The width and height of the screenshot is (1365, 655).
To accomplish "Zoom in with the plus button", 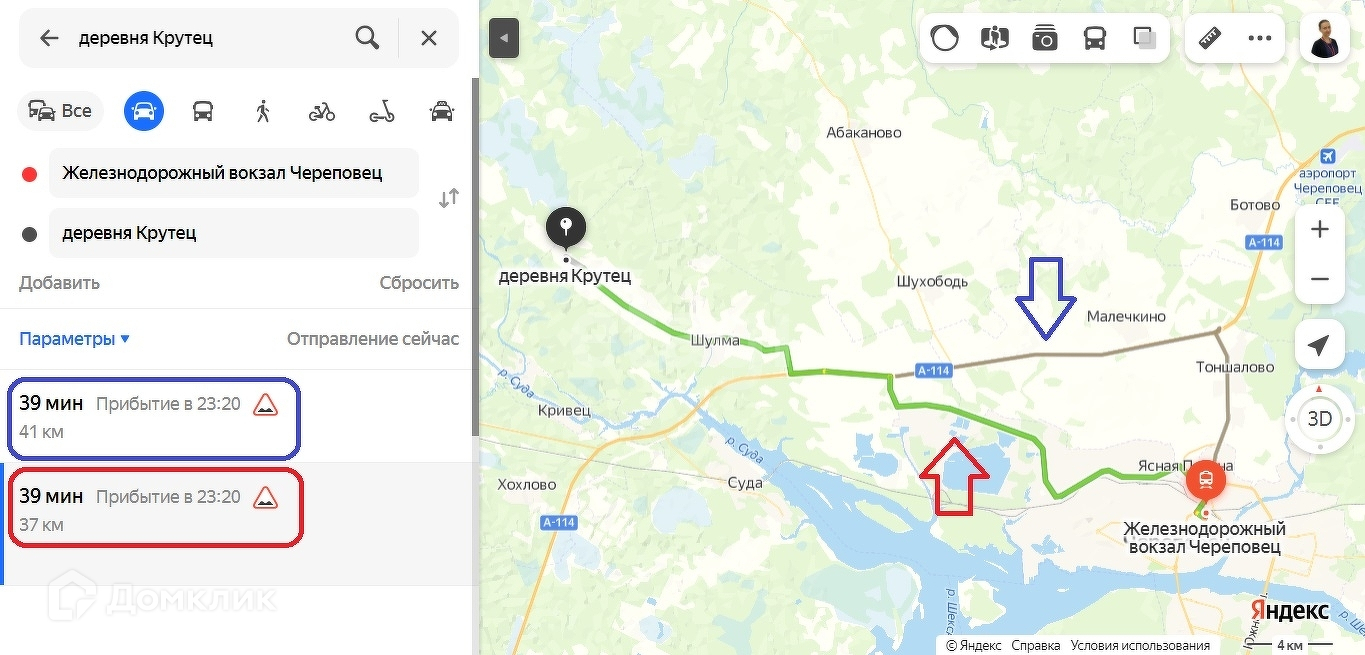I will point(1320,230).
